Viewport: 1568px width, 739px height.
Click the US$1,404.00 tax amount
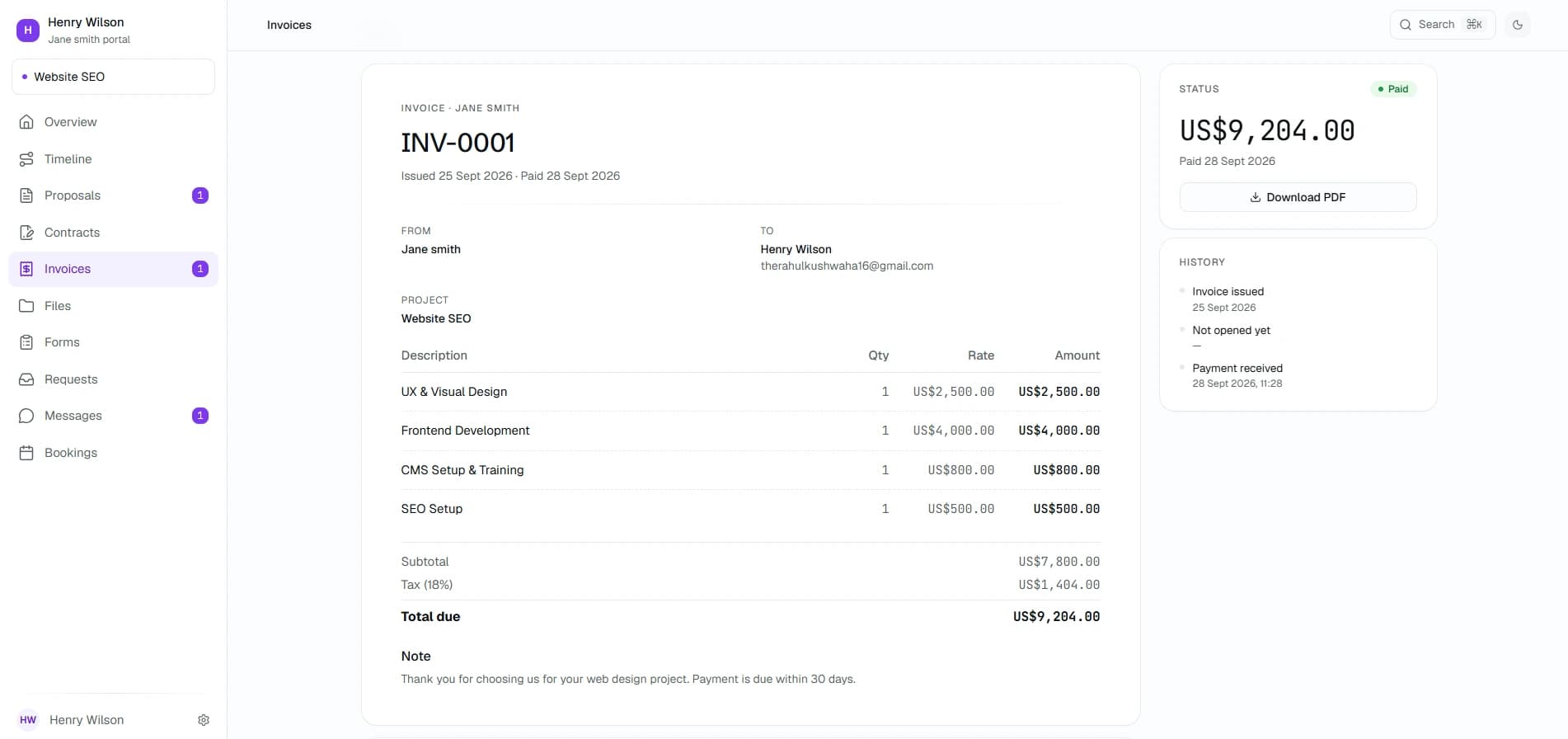pyautogui.click(x=1059, y=585)
